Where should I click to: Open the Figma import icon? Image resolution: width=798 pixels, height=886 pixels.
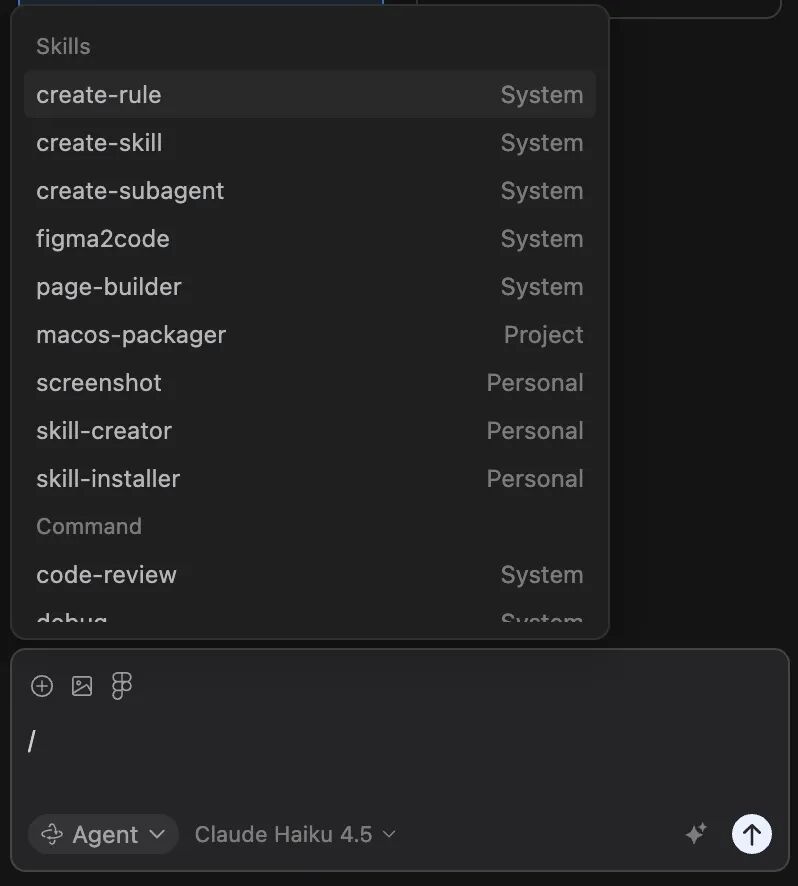(x=122, y=686)
